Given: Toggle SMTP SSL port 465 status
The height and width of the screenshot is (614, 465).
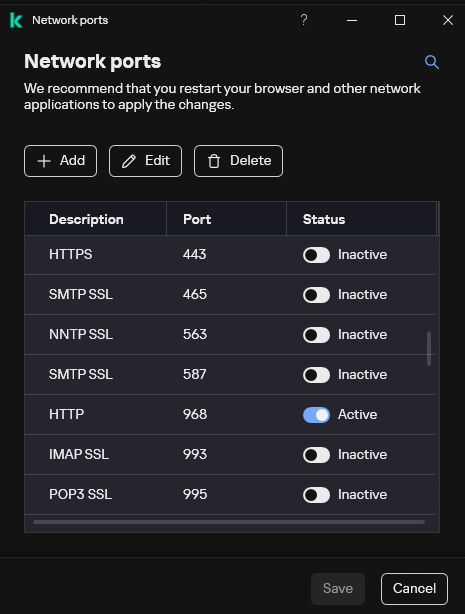Looking at the screenshot, I should pos(316,295).
